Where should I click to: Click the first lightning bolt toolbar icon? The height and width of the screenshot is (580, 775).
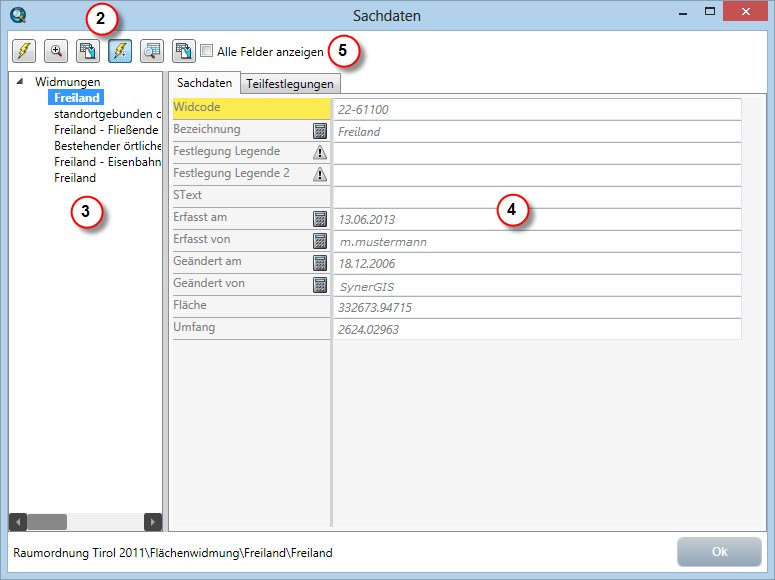pyautogui.click(x=23, y=51)
